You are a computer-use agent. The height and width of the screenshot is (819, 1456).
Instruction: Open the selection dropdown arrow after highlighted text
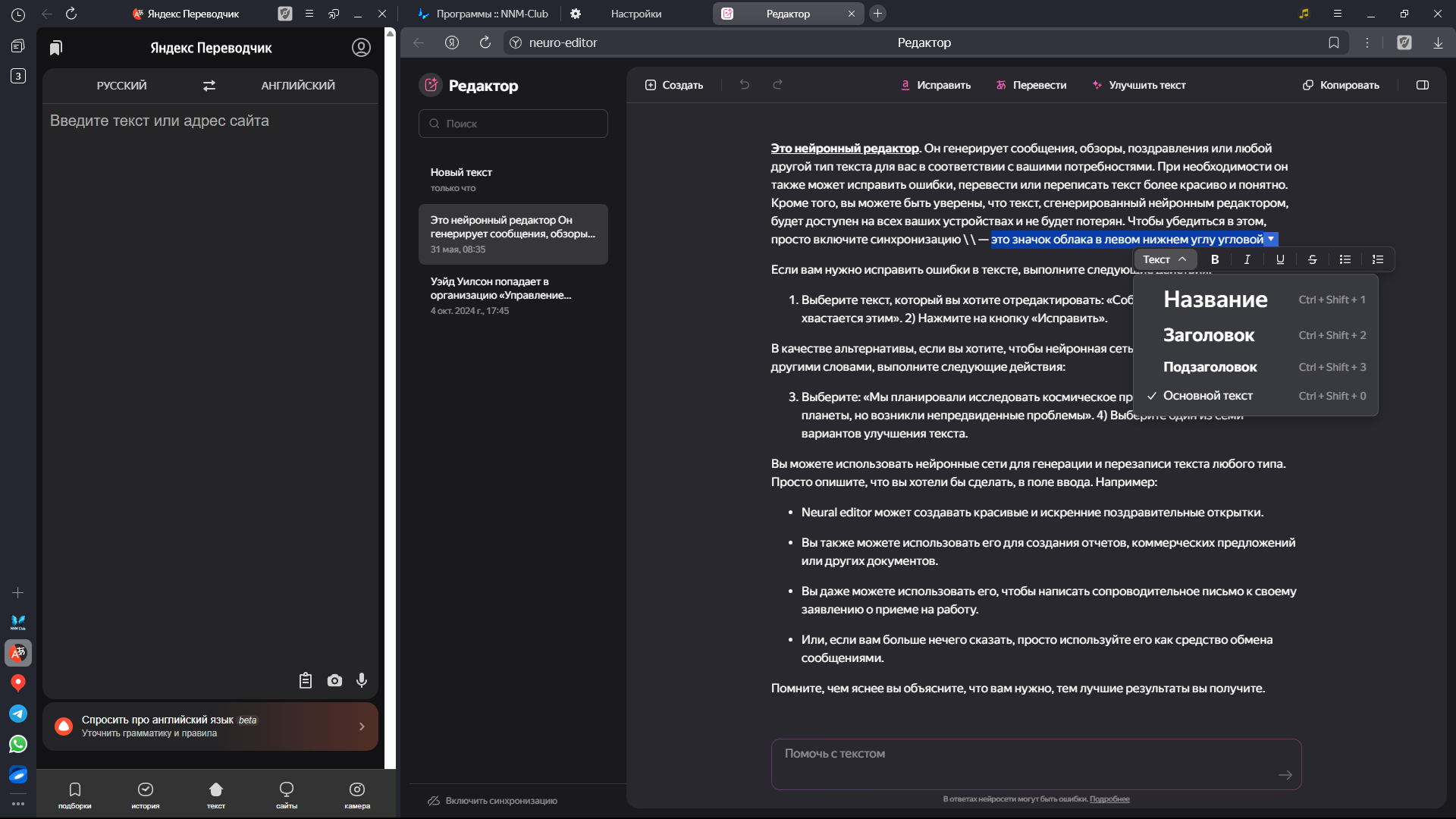(1272, 239)
